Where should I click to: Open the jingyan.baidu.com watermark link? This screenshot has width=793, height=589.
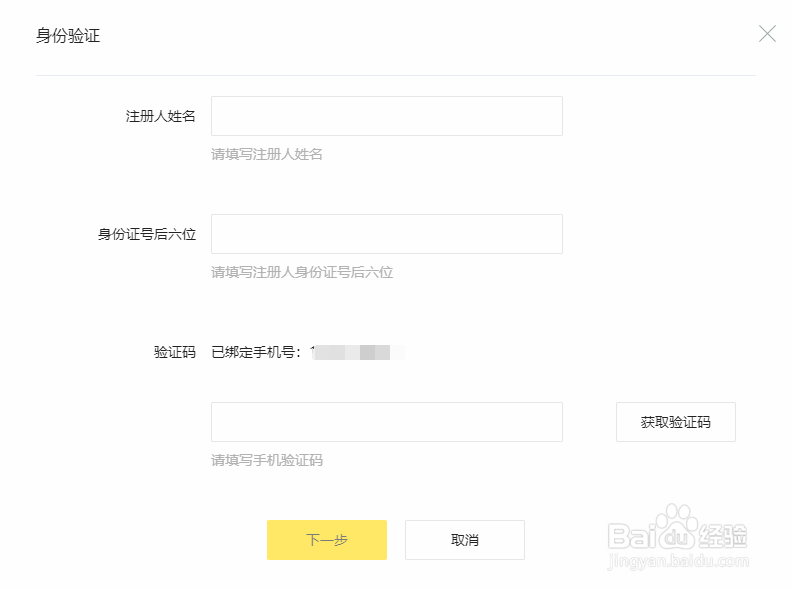(678, 561)
